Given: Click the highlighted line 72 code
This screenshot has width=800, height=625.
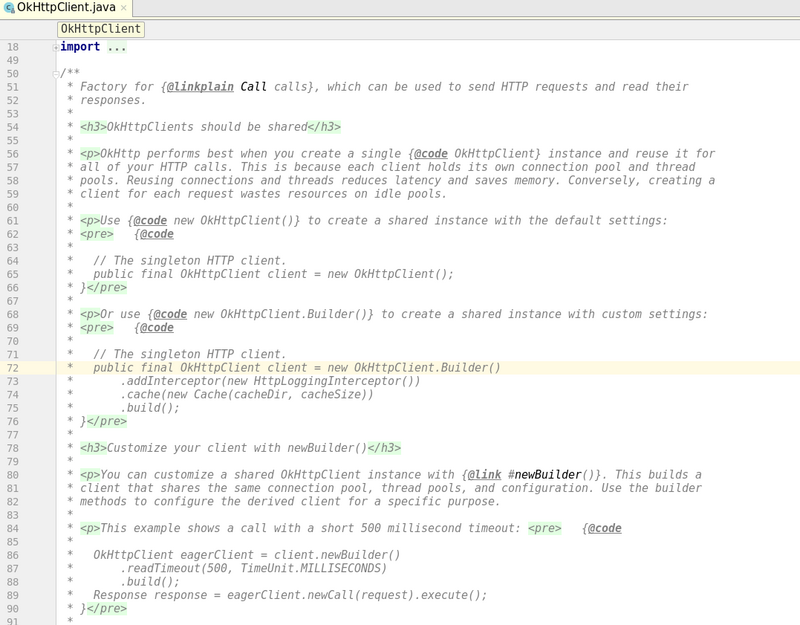Looking at the screenshot, I should click(x=297, y=368).
